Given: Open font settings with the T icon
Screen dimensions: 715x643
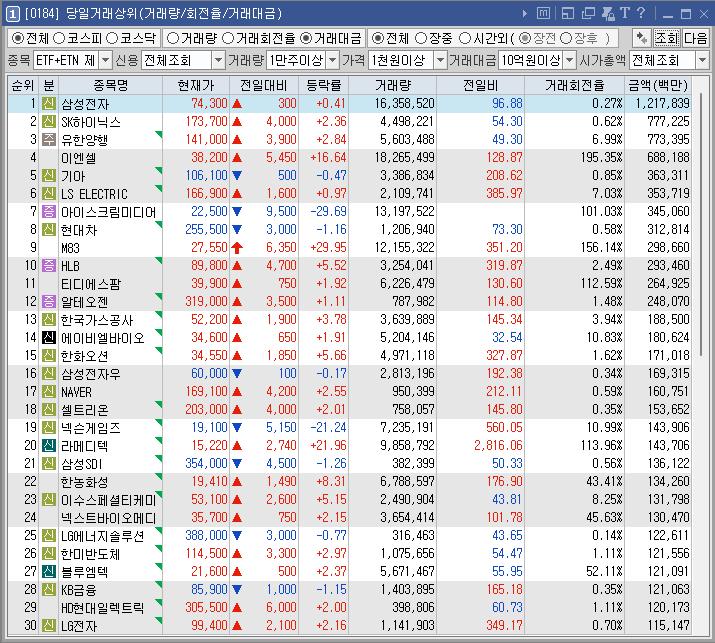Looking at the screenshot, I should point(625,13).
